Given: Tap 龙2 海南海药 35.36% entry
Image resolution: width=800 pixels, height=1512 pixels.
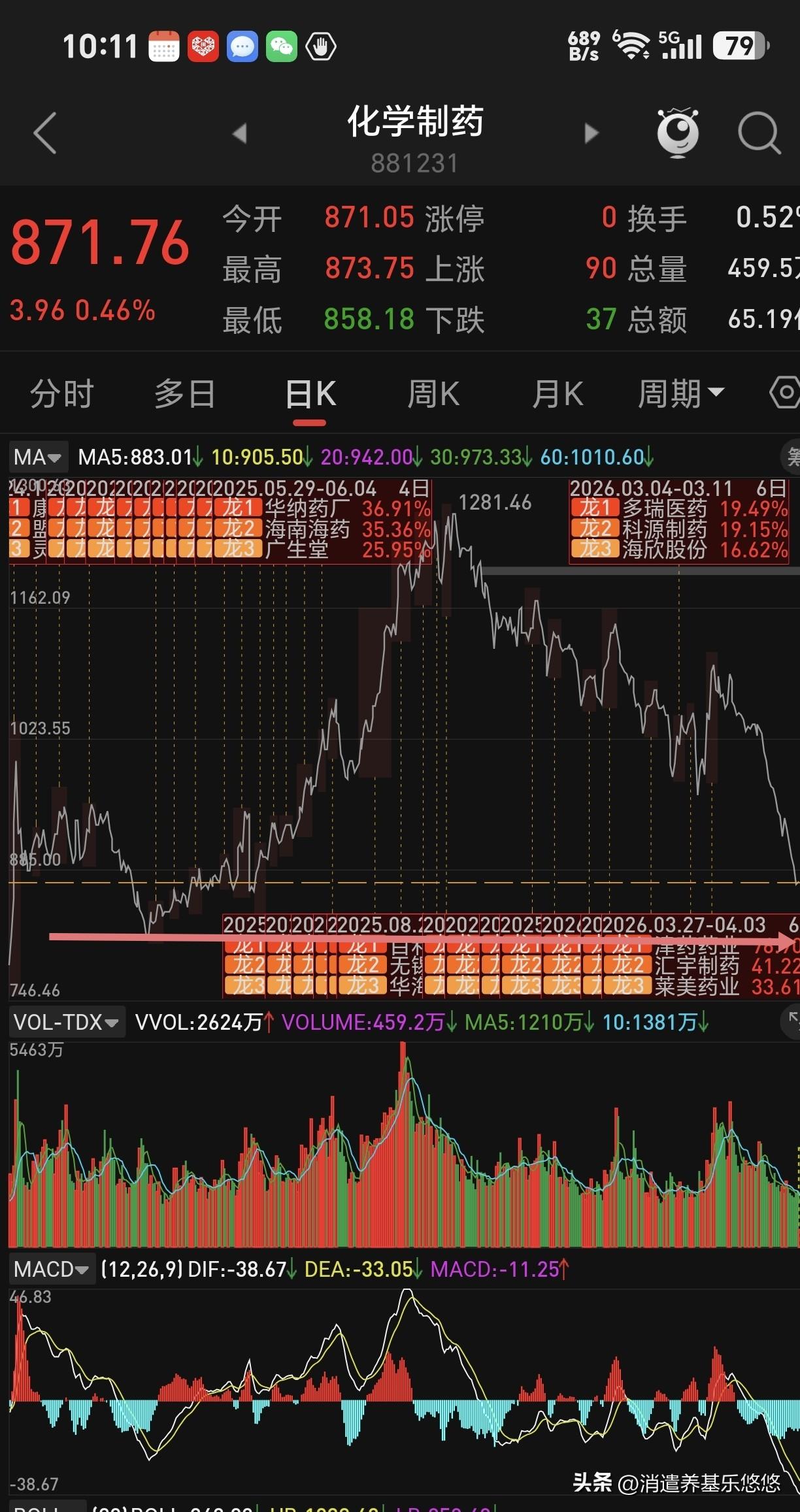Looking at the screenshot, I should [323, 529].
